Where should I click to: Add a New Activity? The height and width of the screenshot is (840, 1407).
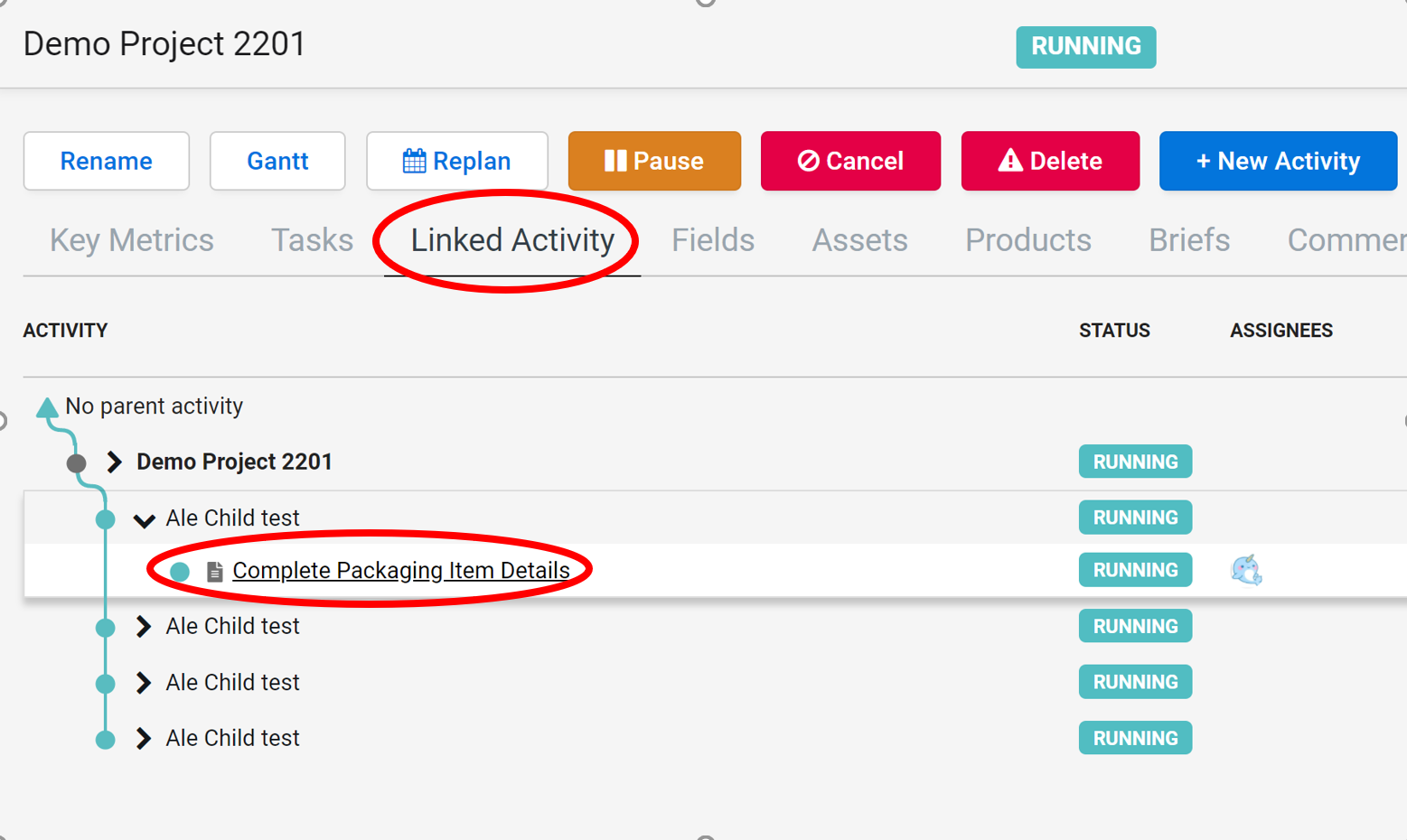(x=1277, y=161)
